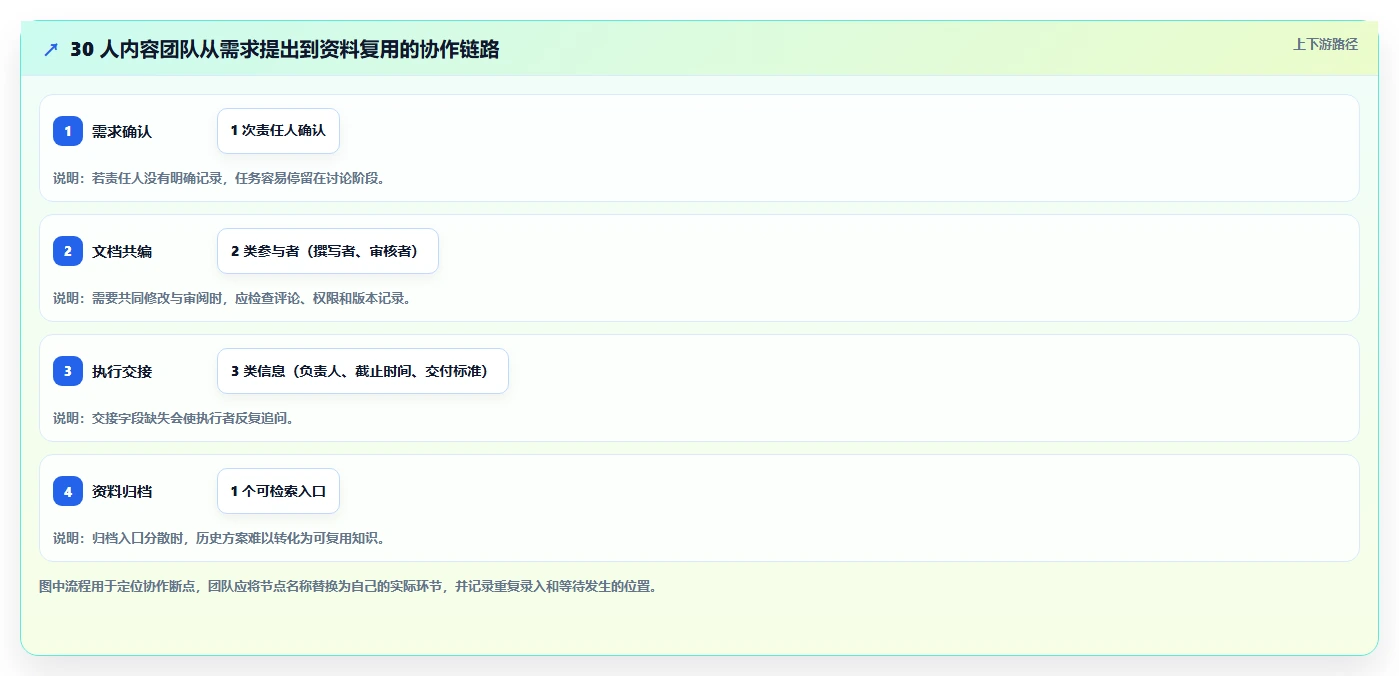The width and height of the screenshot is (1399, 676).
Task: Select the '文档共编' step label
Action: pos(122,251)
